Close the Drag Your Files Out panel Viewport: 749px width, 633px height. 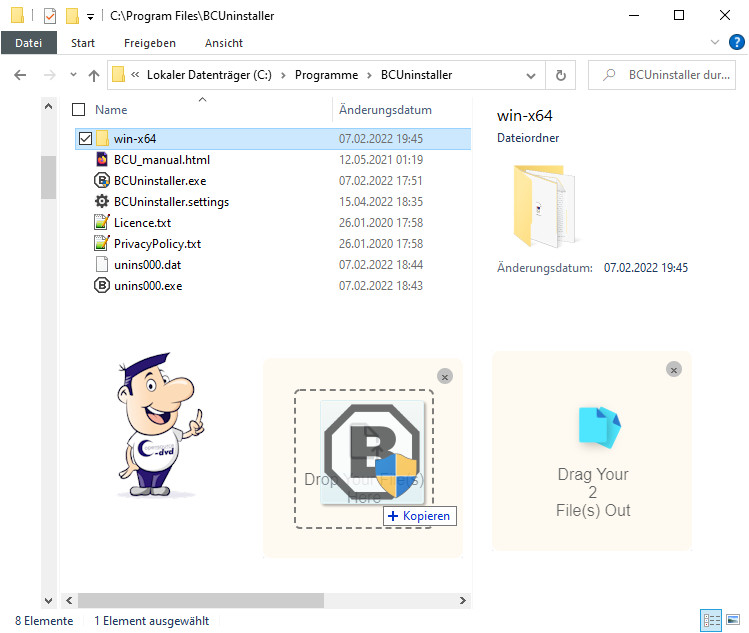tap(674, 369)
